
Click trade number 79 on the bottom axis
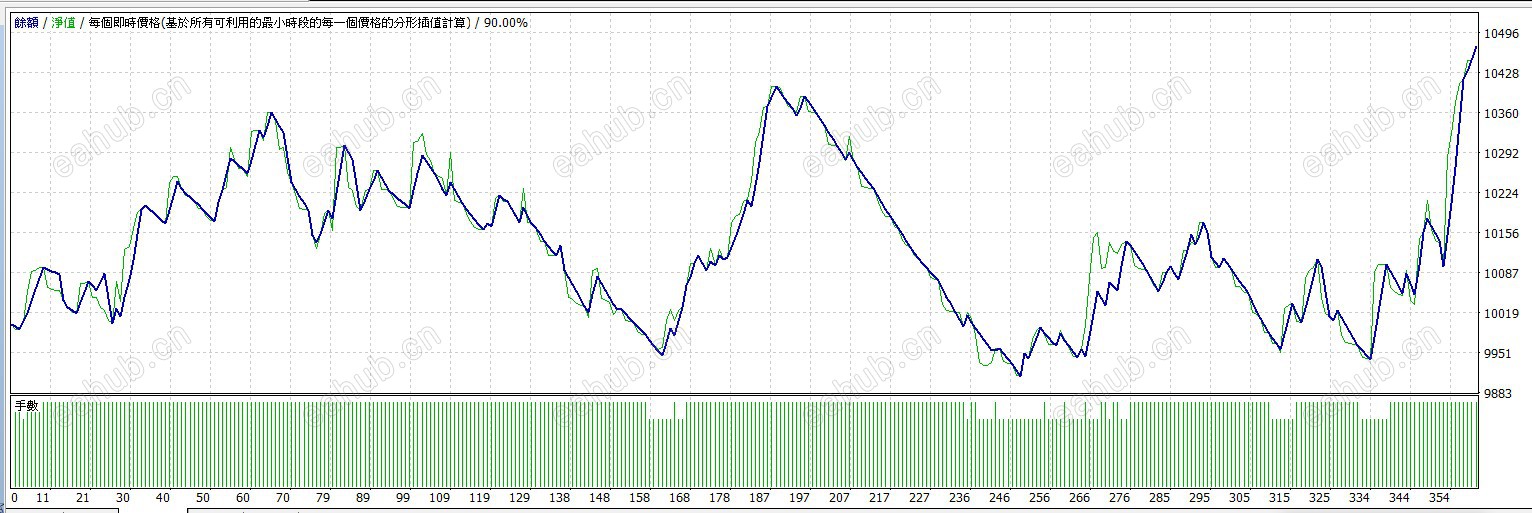coord(323,498)
